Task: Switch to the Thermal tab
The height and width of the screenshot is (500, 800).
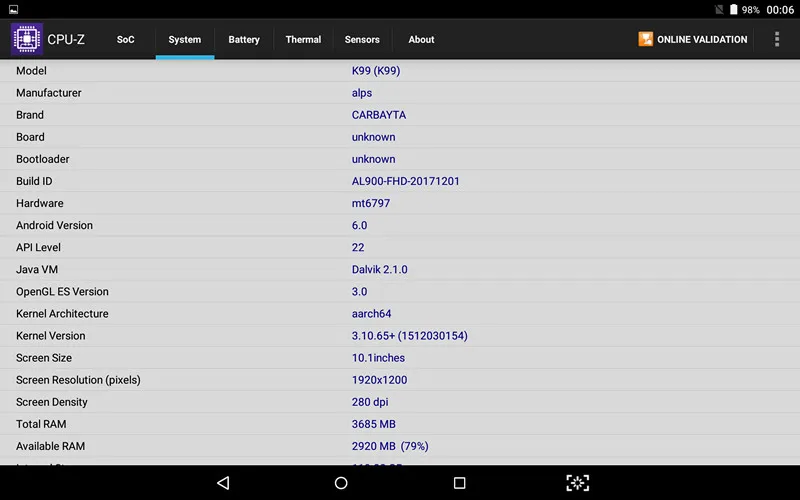Action: (x=303, y=39)
